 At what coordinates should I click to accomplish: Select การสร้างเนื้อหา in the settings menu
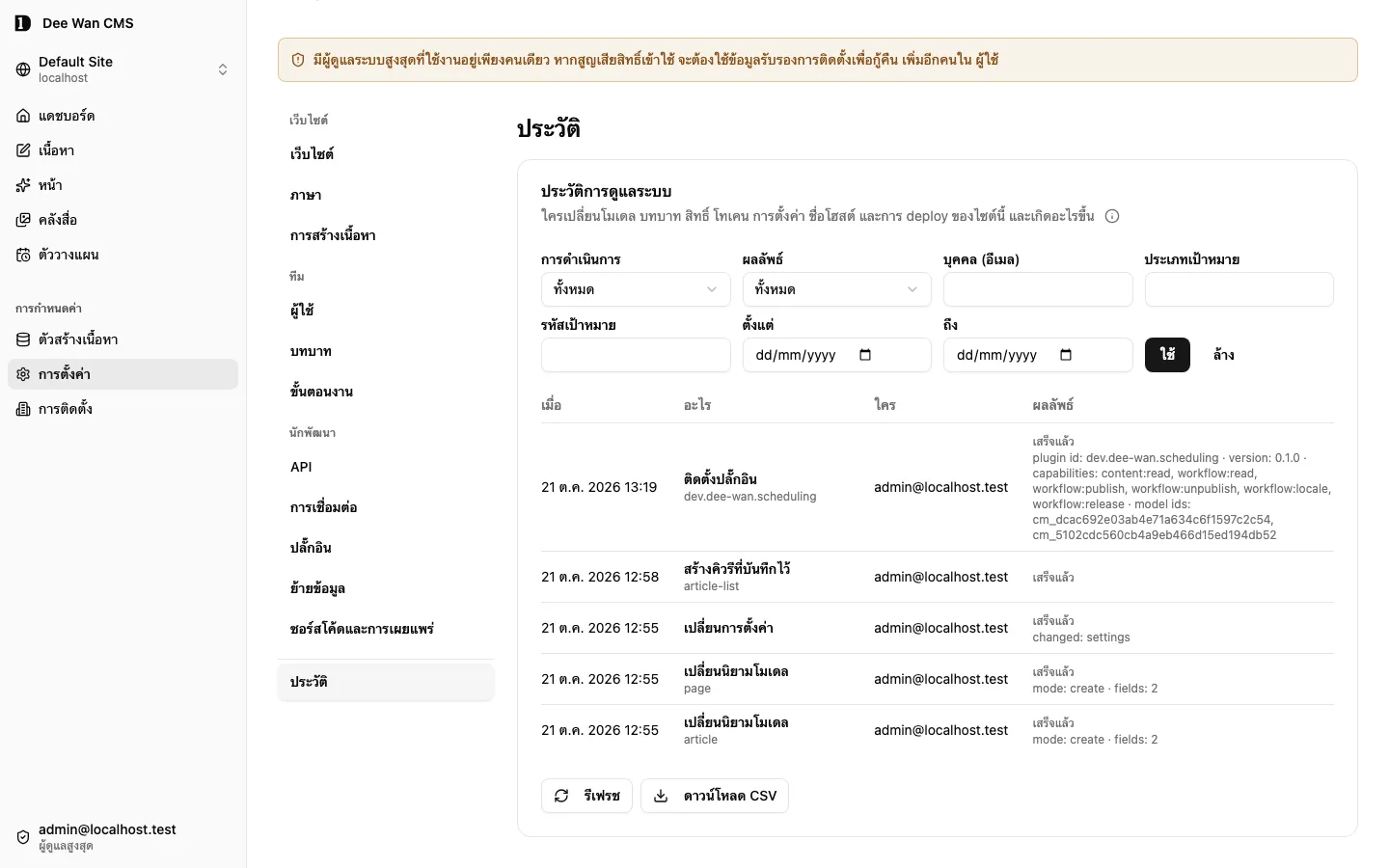coord(386,235)
